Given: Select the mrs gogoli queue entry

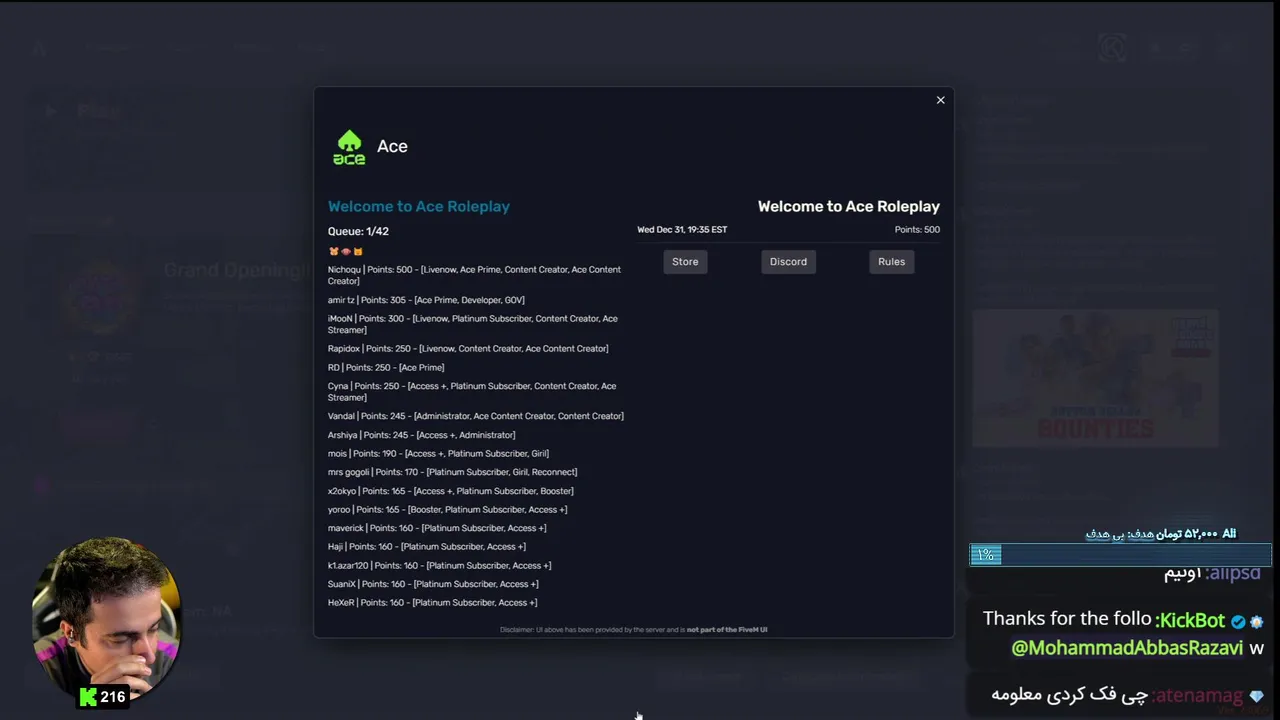Looking at the screenshot, I should (453, 472).
